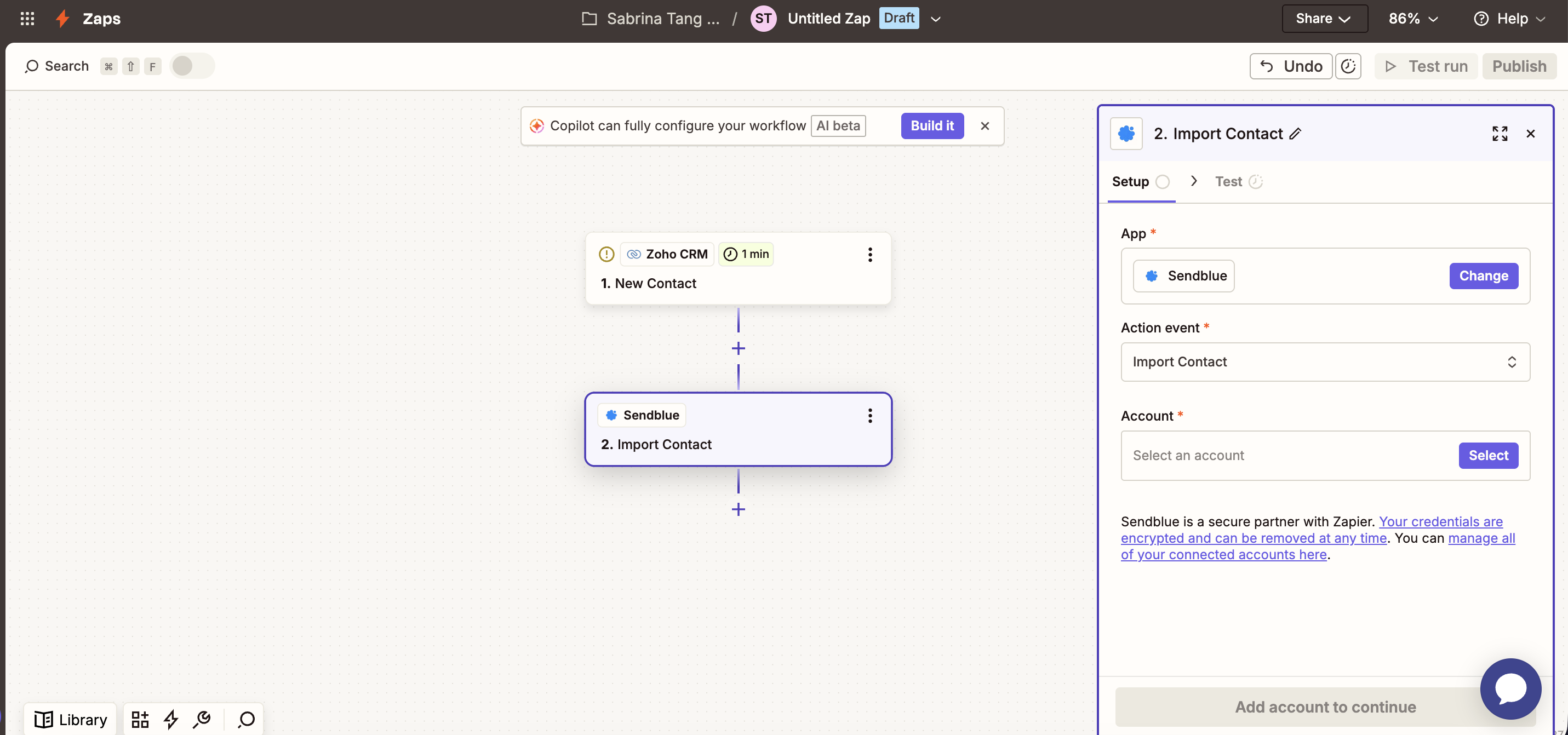Click the Zaps title

tap(102, 19)
